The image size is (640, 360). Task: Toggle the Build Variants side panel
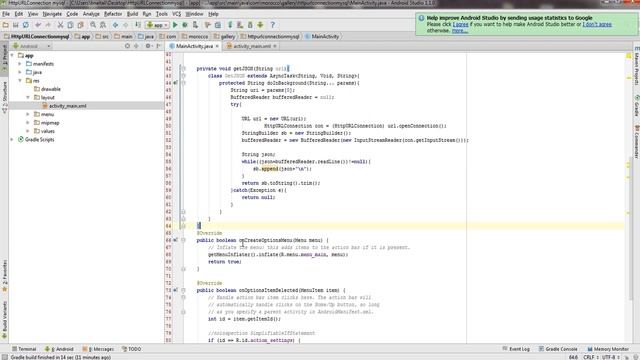[x=4, y=320]
